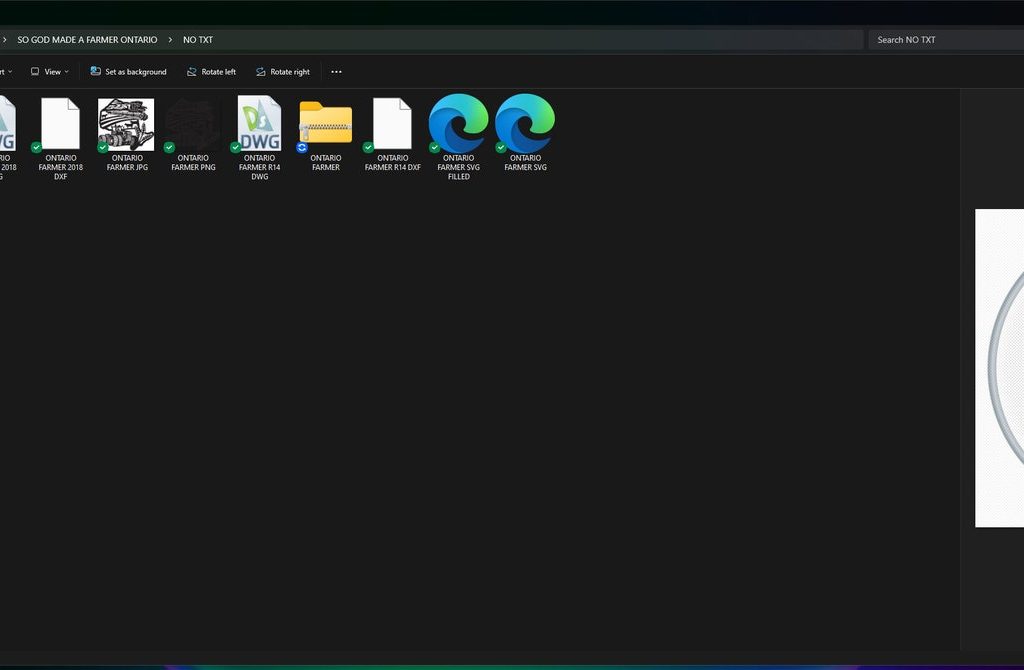The image size is (1024, 670).
Task: Click the Search NO TXT field
Action: [945, 40]
